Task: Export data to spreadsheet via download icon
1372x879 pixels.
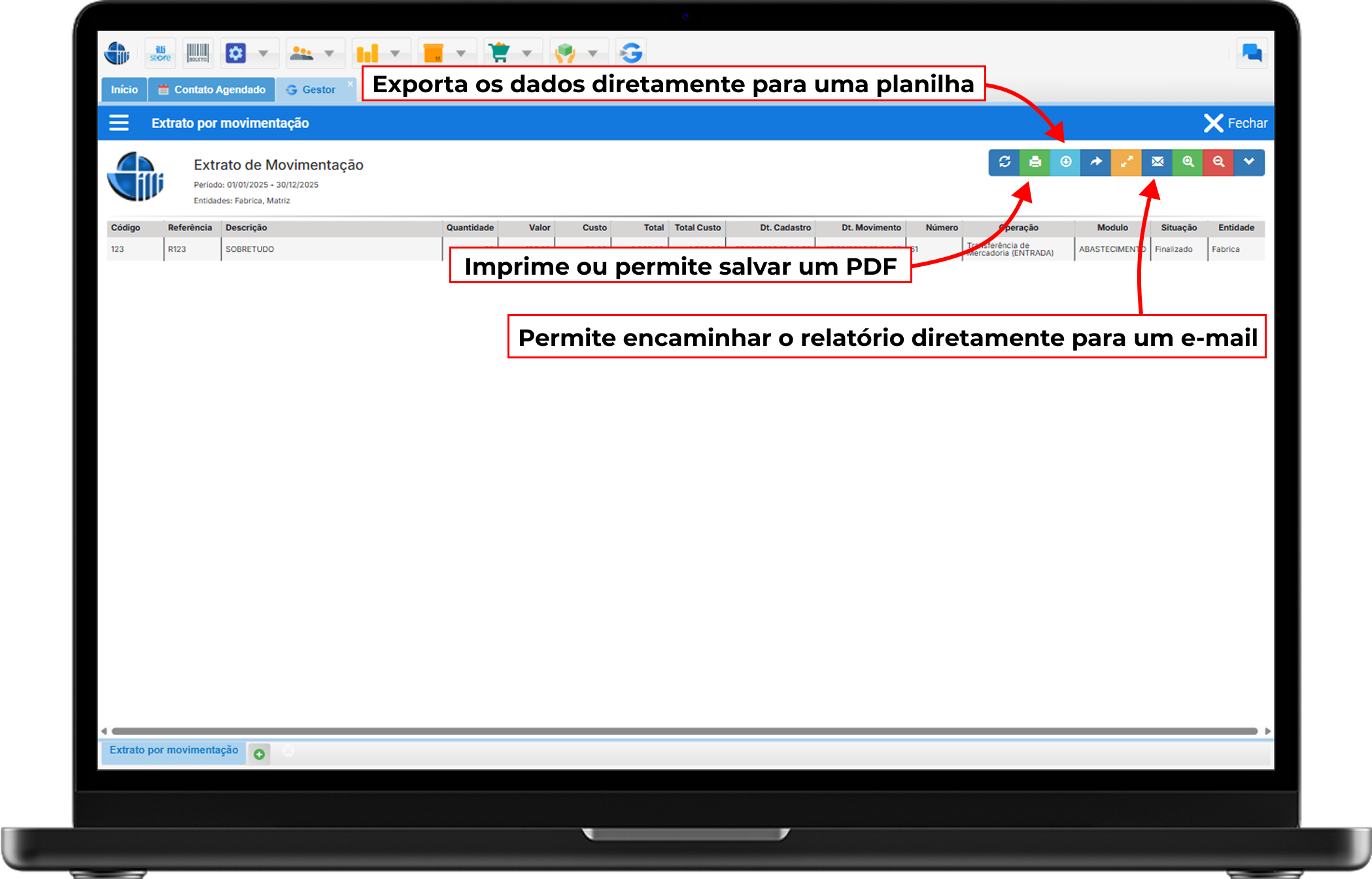Action: 1065,162
